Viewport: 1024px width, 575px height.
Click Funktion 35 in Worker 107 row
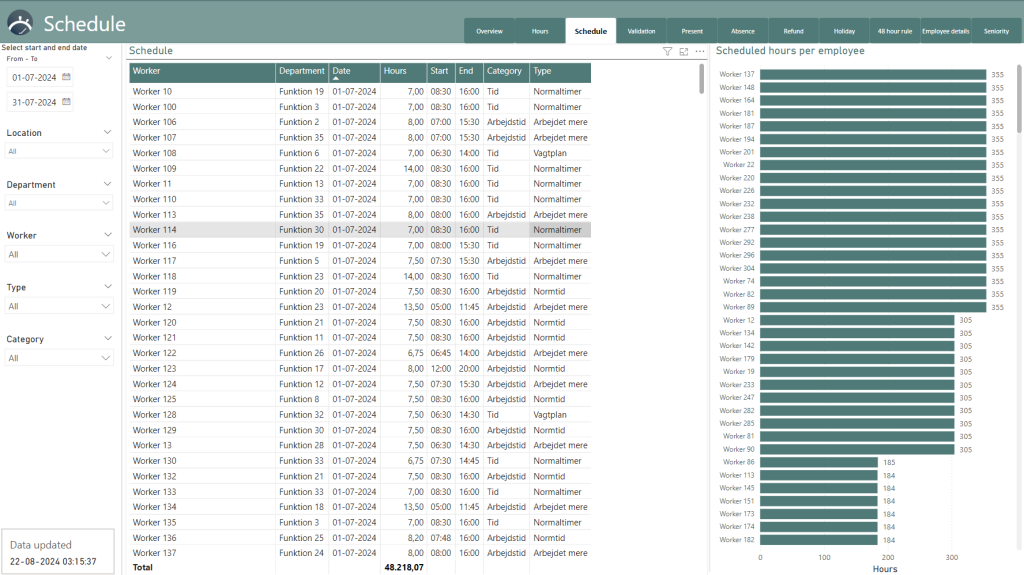(301, 138)
